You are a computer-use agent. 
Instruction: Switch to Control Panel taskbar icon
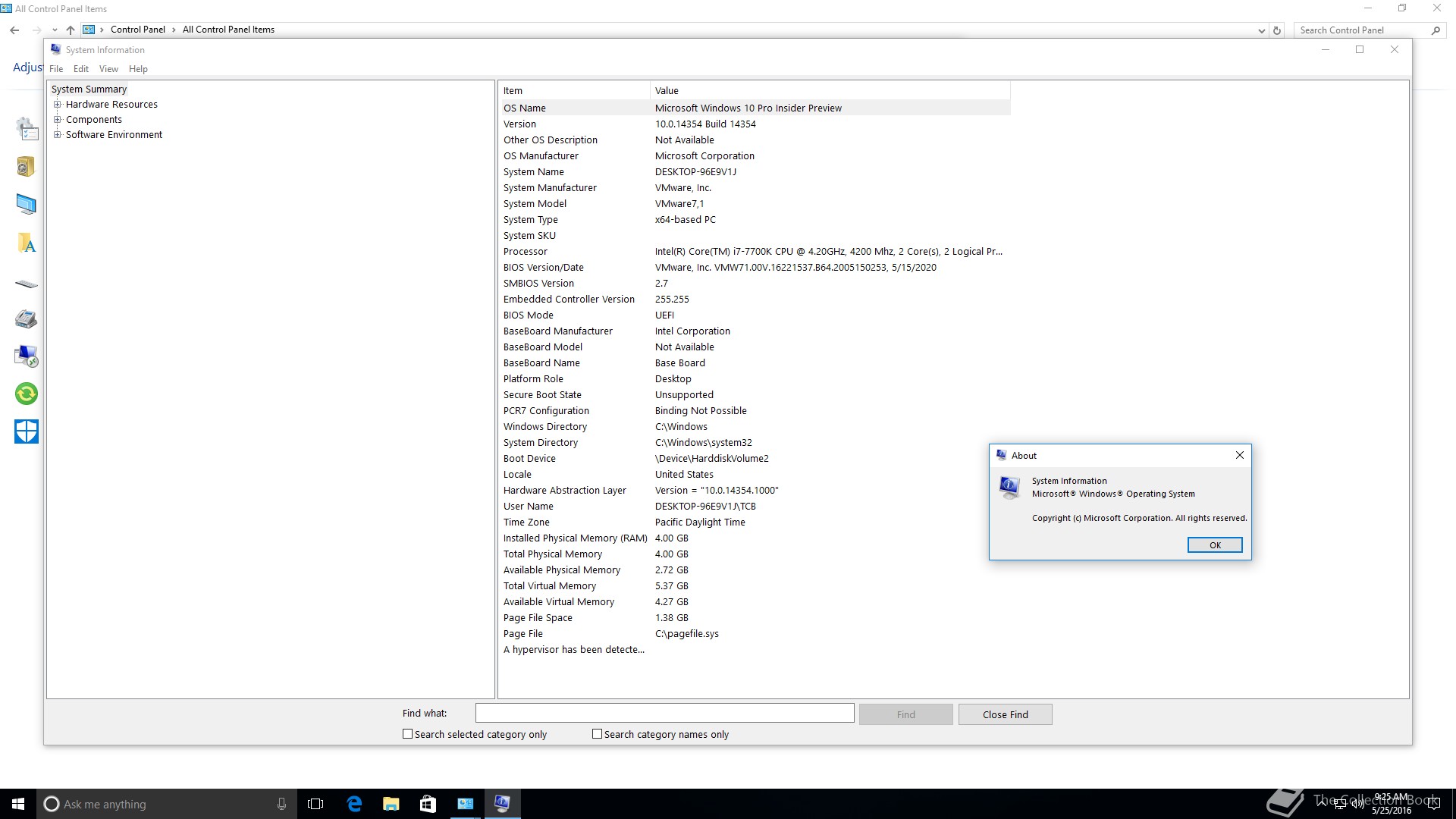(465, 804)
